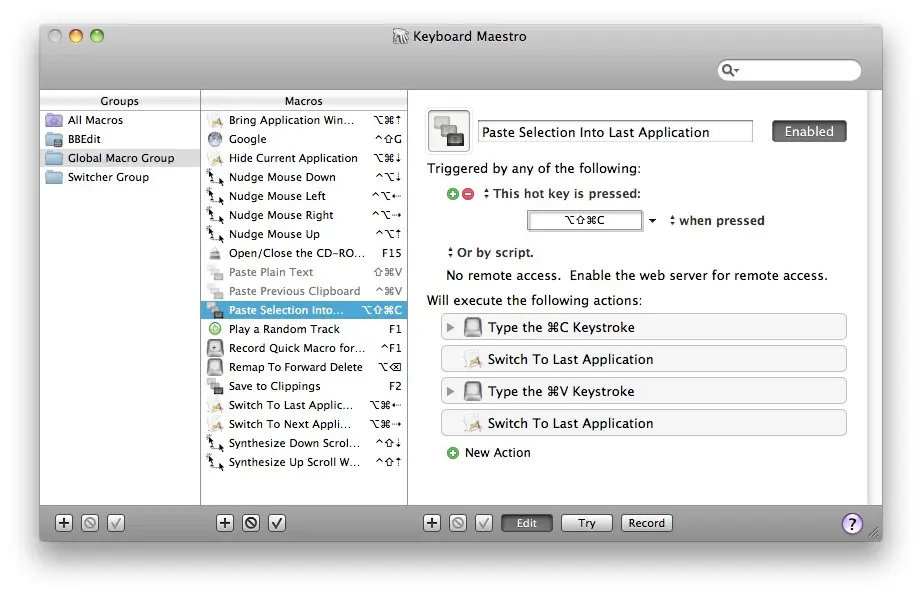922x596 pixels.
Task: Open the 'Or by script' popup
Action: (490, 253)
